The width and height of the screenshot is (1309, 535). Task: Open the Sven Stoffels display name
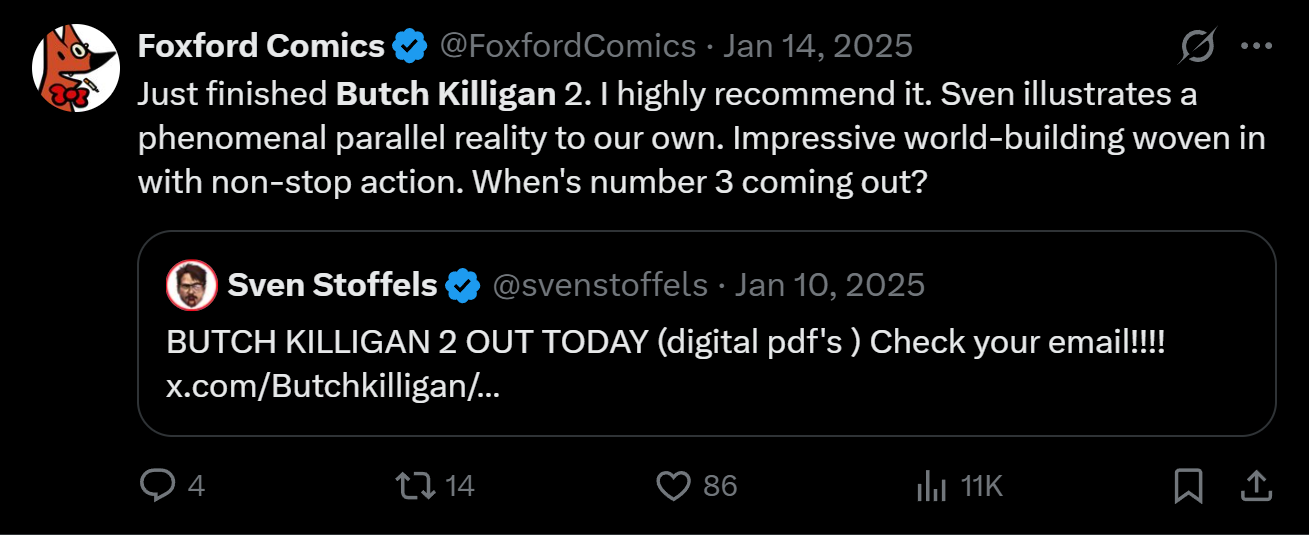332,285
